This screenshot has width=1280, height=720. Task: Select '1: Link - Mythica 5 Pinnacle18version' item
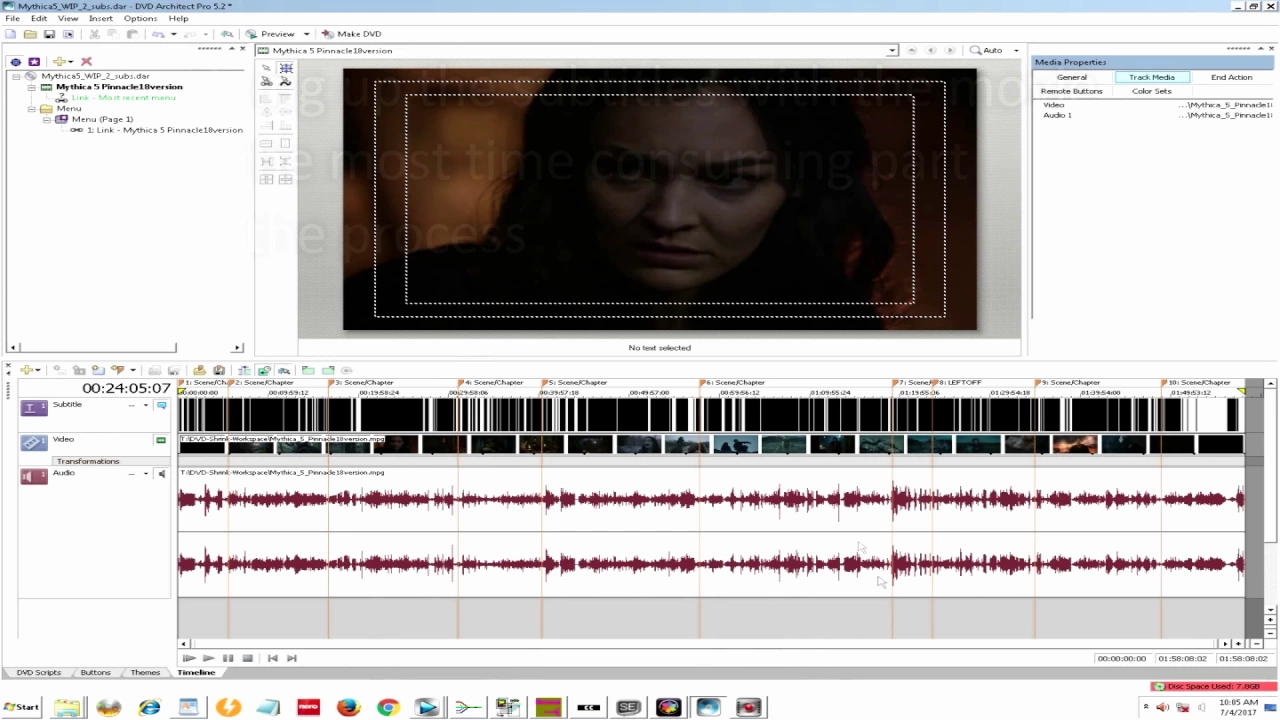coord(165,130)
